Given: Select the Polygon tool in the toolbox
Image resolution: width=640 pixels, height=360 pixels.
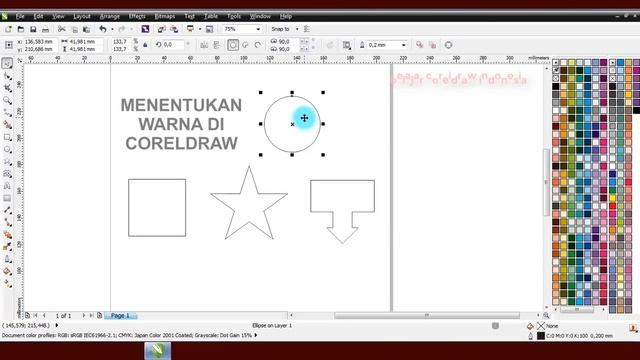Looking at the screenshot, I should [7, 162].
